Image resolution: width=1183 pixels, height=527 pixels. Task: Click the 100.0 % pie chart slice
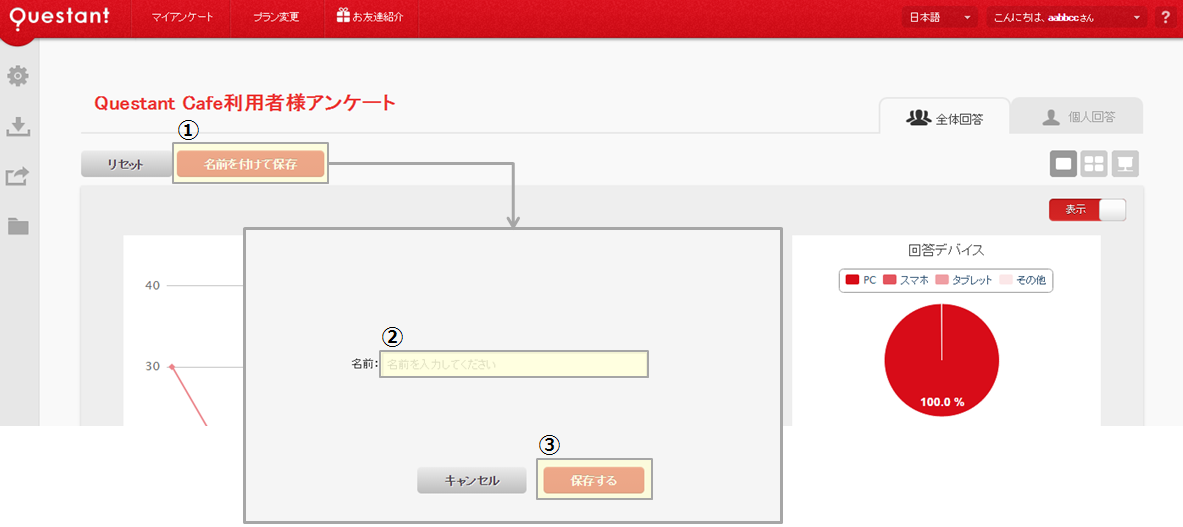tap(942, 362)
